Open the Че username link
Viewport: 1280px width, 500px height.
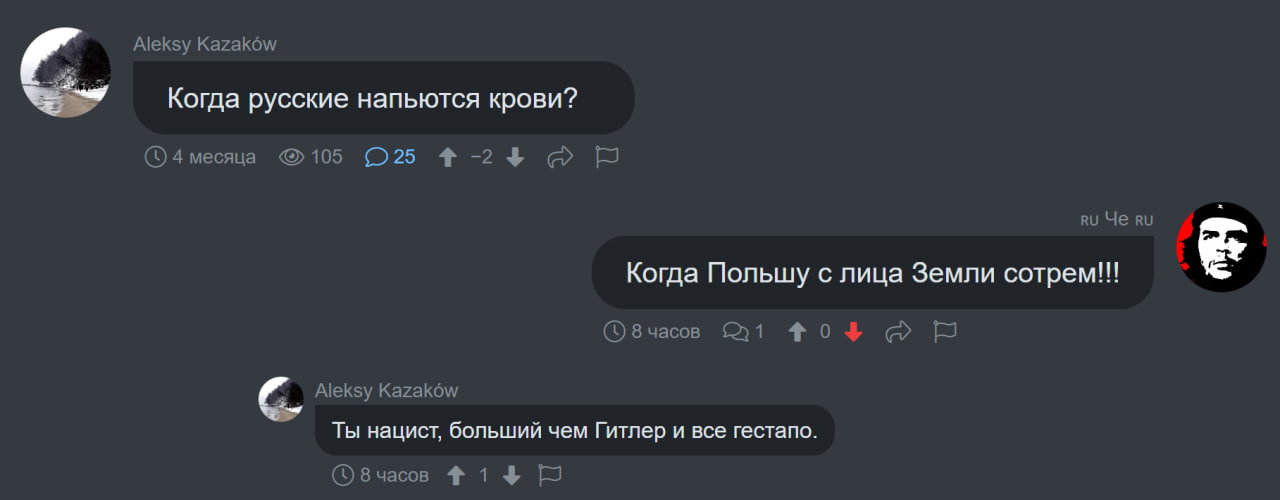coord(1117,219)
